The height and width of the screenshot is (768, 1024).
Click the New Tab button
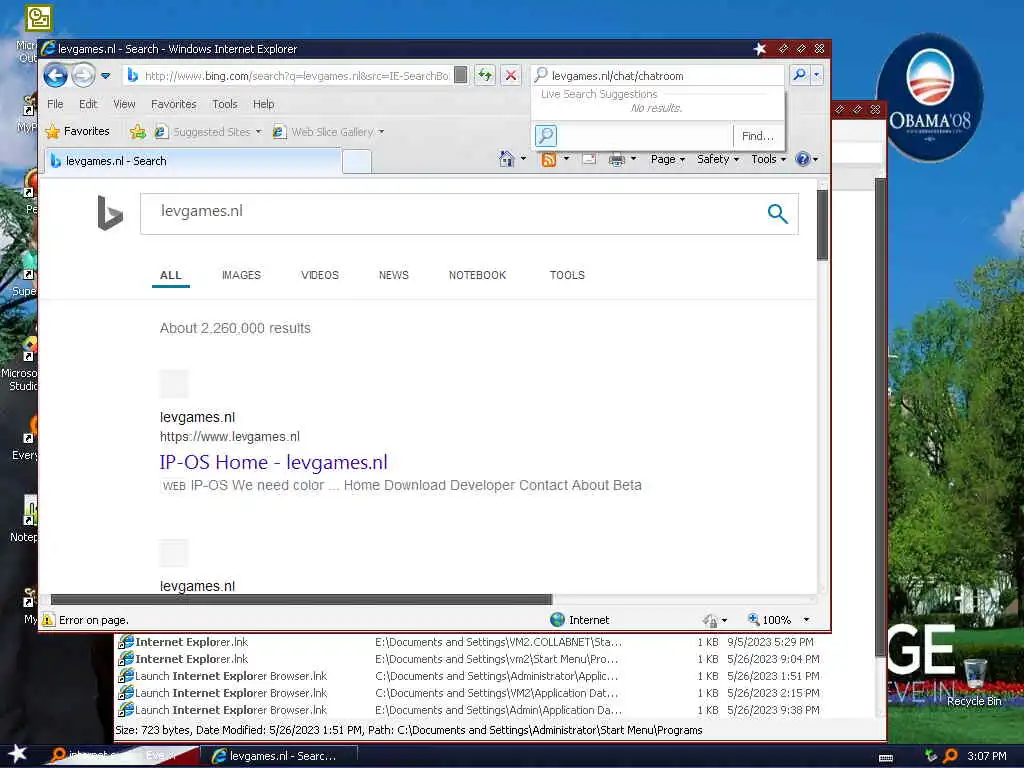coord(357,161)
